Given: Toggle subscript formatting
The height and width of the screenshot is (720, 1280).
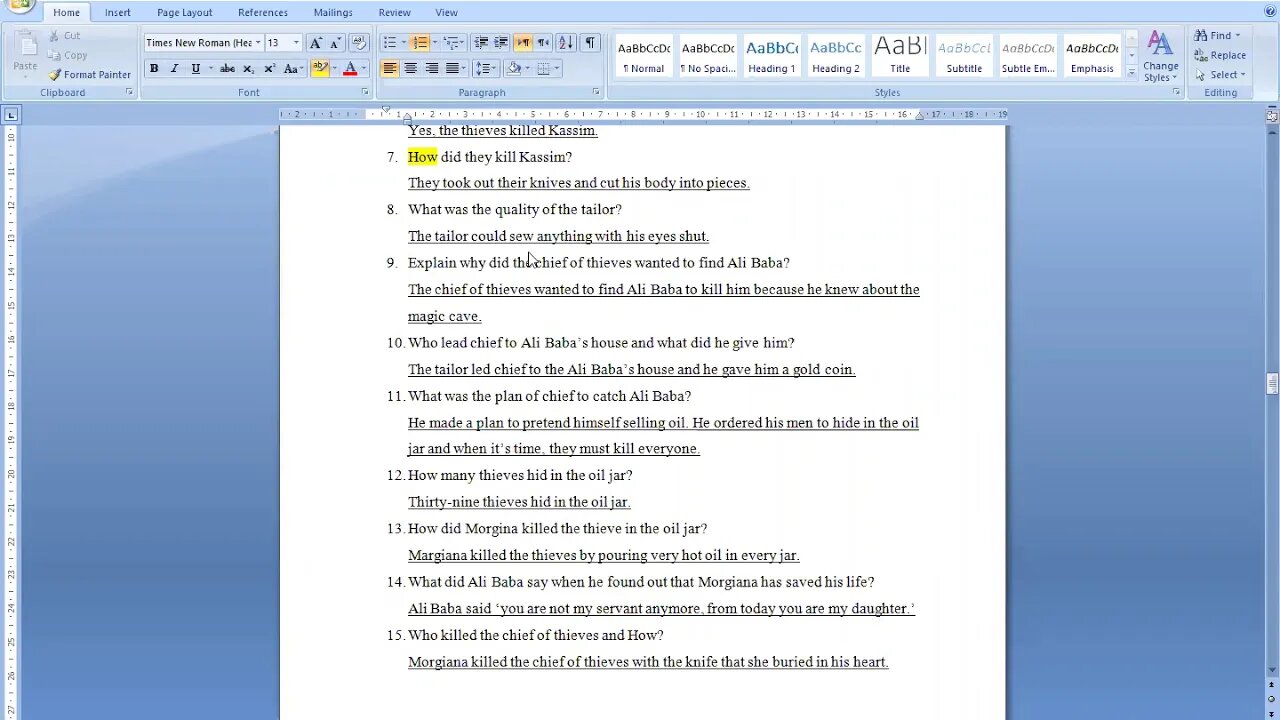Looking at the screenshot, I should tap(249, 69).
